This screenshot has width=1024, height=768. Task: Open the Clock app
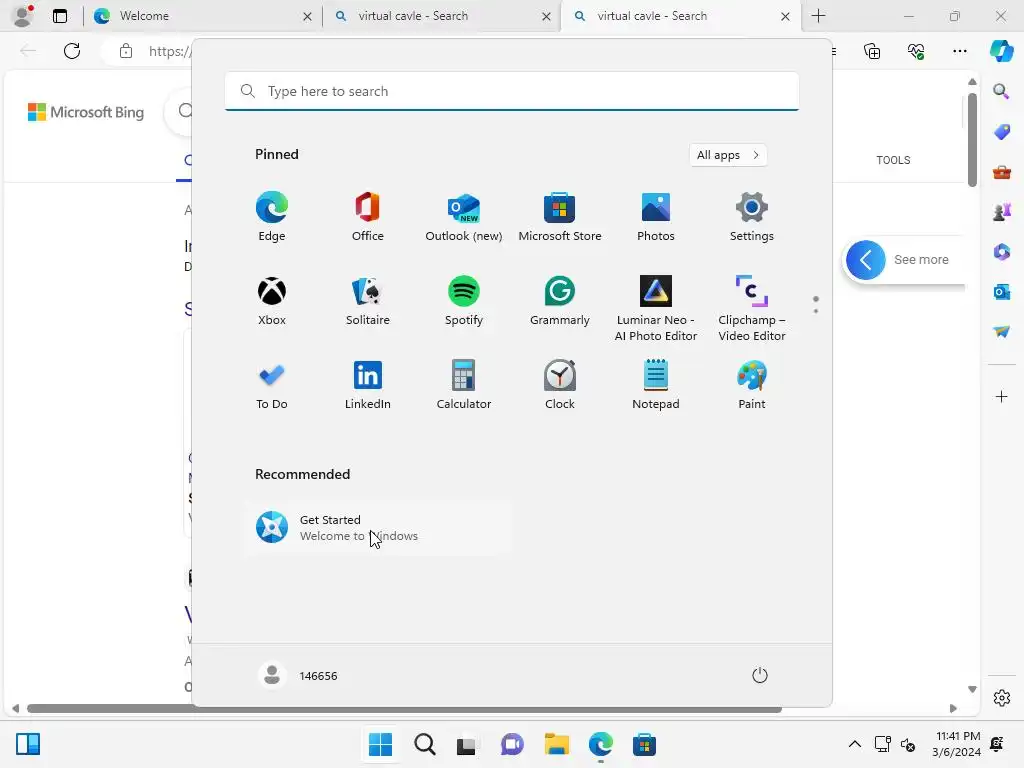click(x=560, y=385)
